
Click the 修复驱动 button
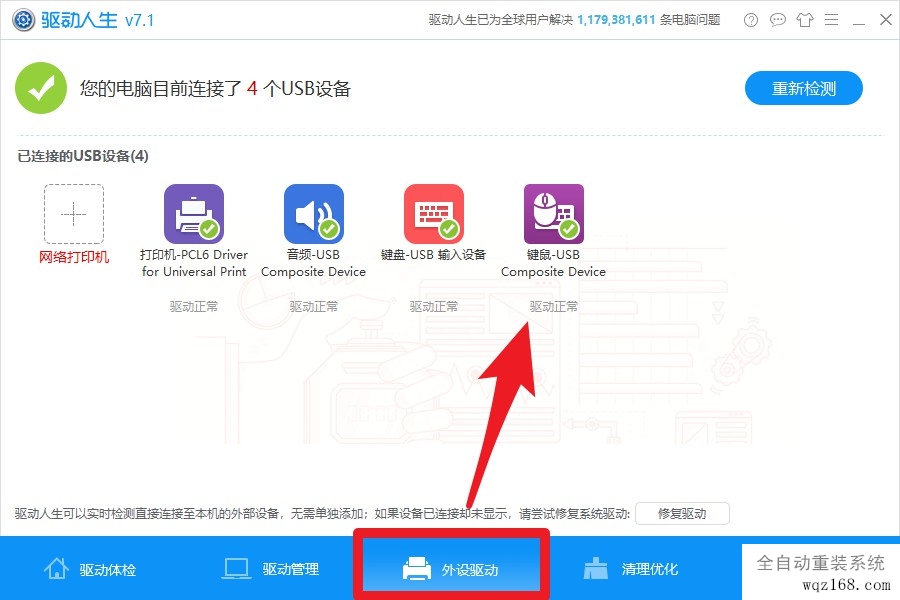click(682, 513)
